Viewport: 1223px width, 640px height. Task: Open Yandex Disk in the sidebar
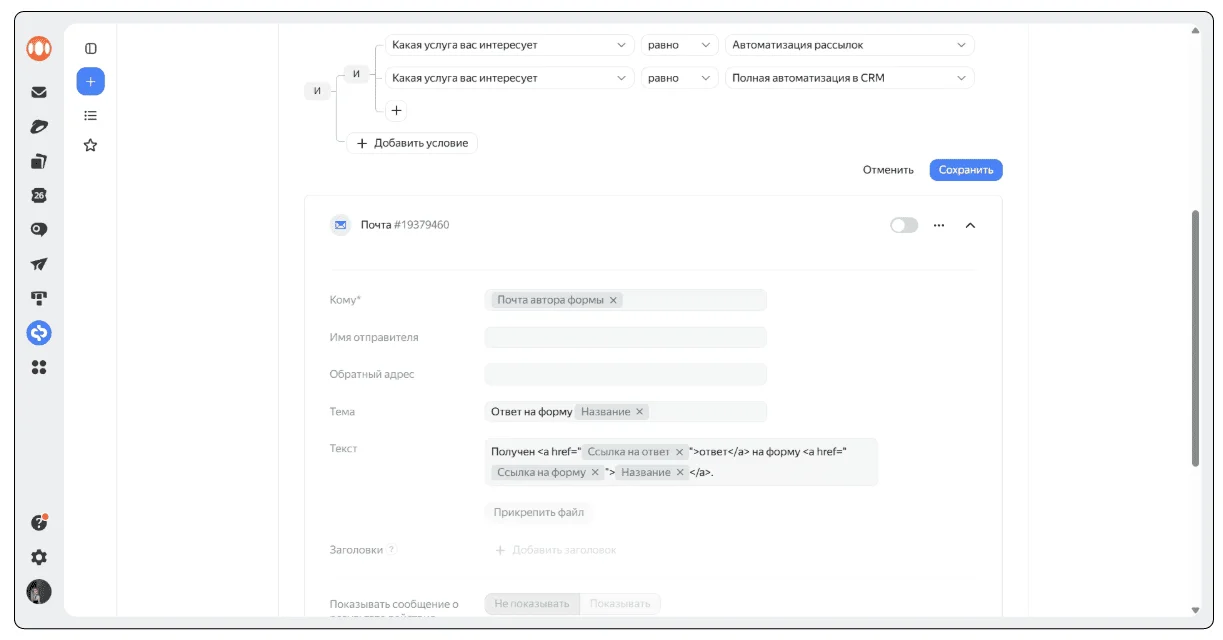(x=39, y=127)
